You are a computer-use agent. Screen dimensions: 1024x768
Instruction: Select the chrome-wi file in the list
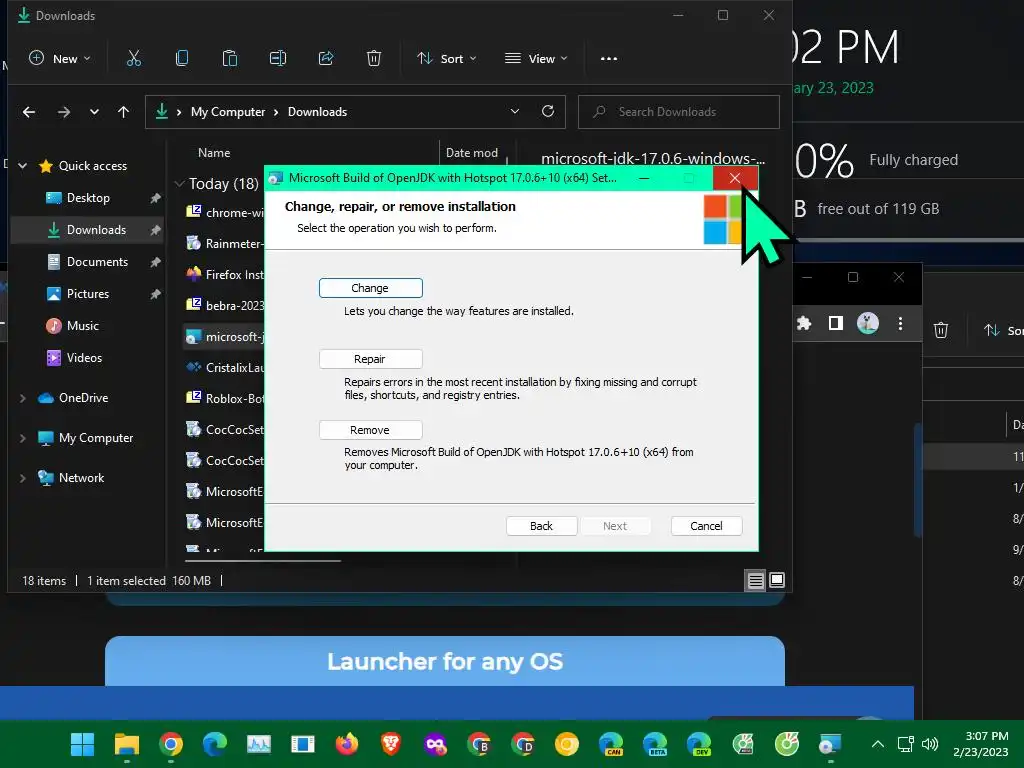[225, 212]
